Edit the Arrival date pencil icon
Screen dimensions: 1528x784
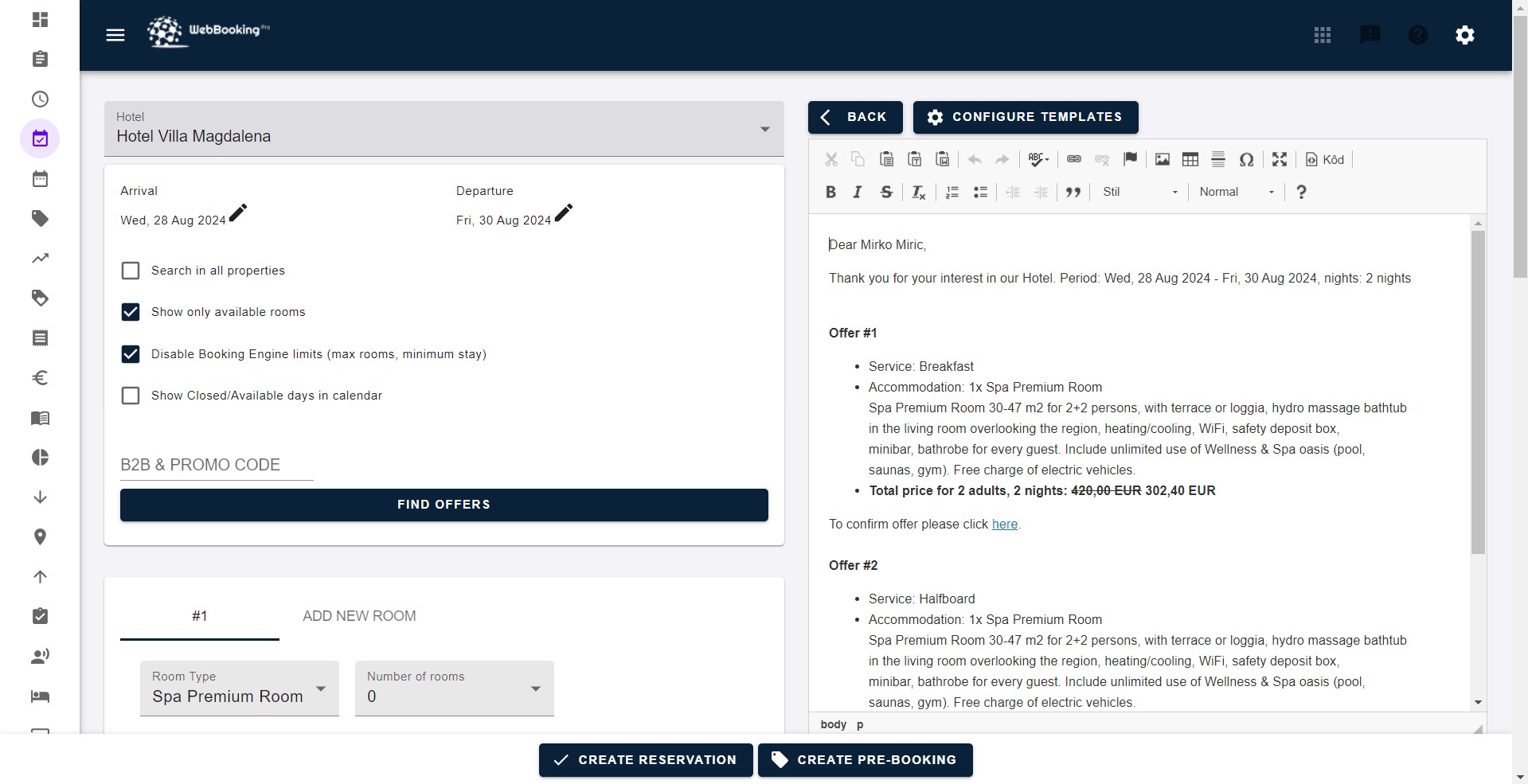click(238, 213)
